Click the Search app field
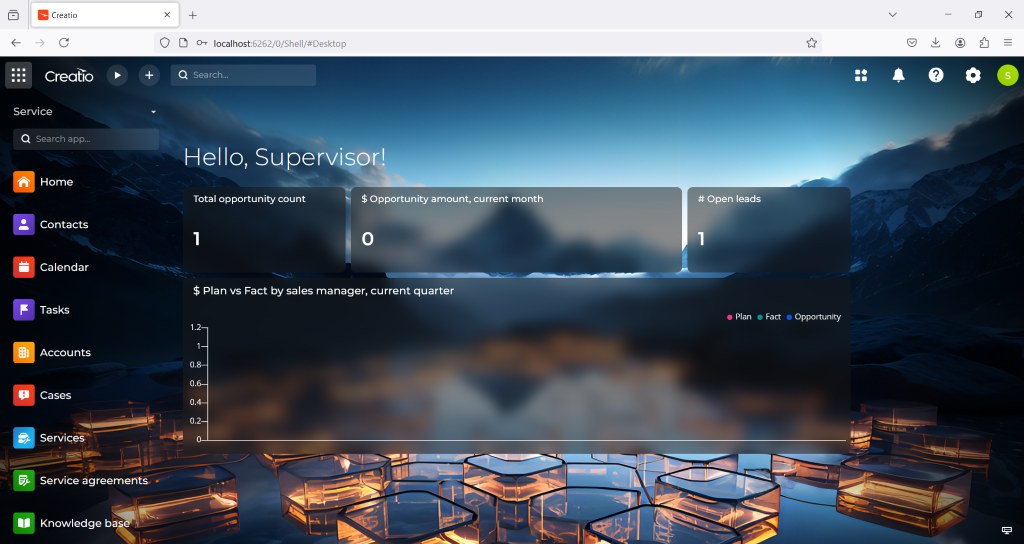The image size is (1024, 544). [86, 139]
